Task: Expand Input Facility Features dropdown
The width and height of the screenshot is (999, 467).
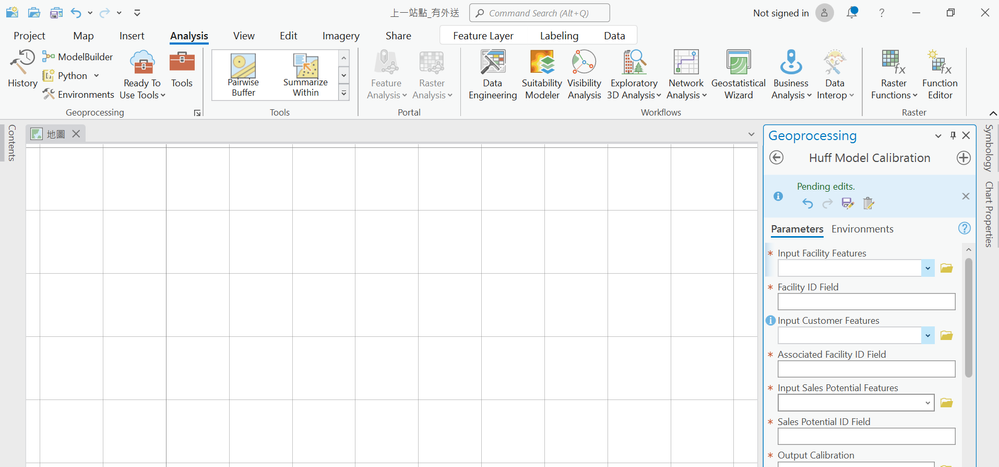Action: (928, 268)
